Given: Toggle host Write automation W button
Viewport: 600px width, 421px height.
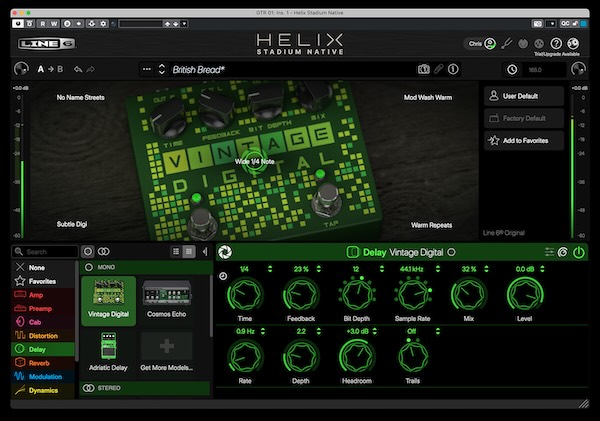Looking at the screenshot, I should click(54, 24).
